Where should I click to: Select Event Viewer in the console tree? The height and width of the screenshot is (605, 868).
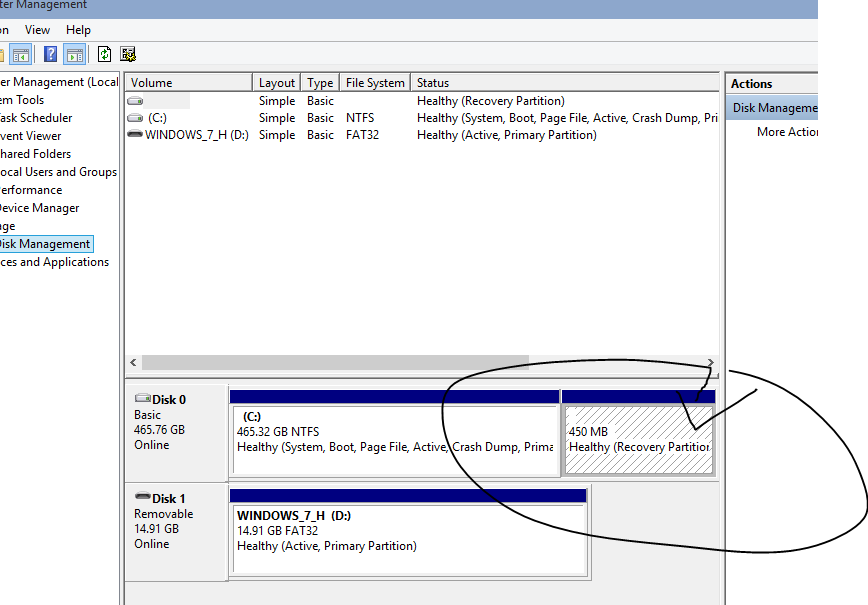click(30, 136)
